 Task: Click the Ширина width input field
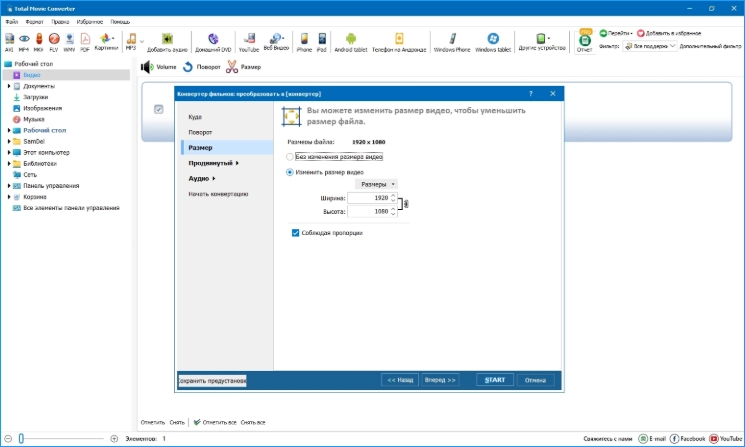click(372, 198)
